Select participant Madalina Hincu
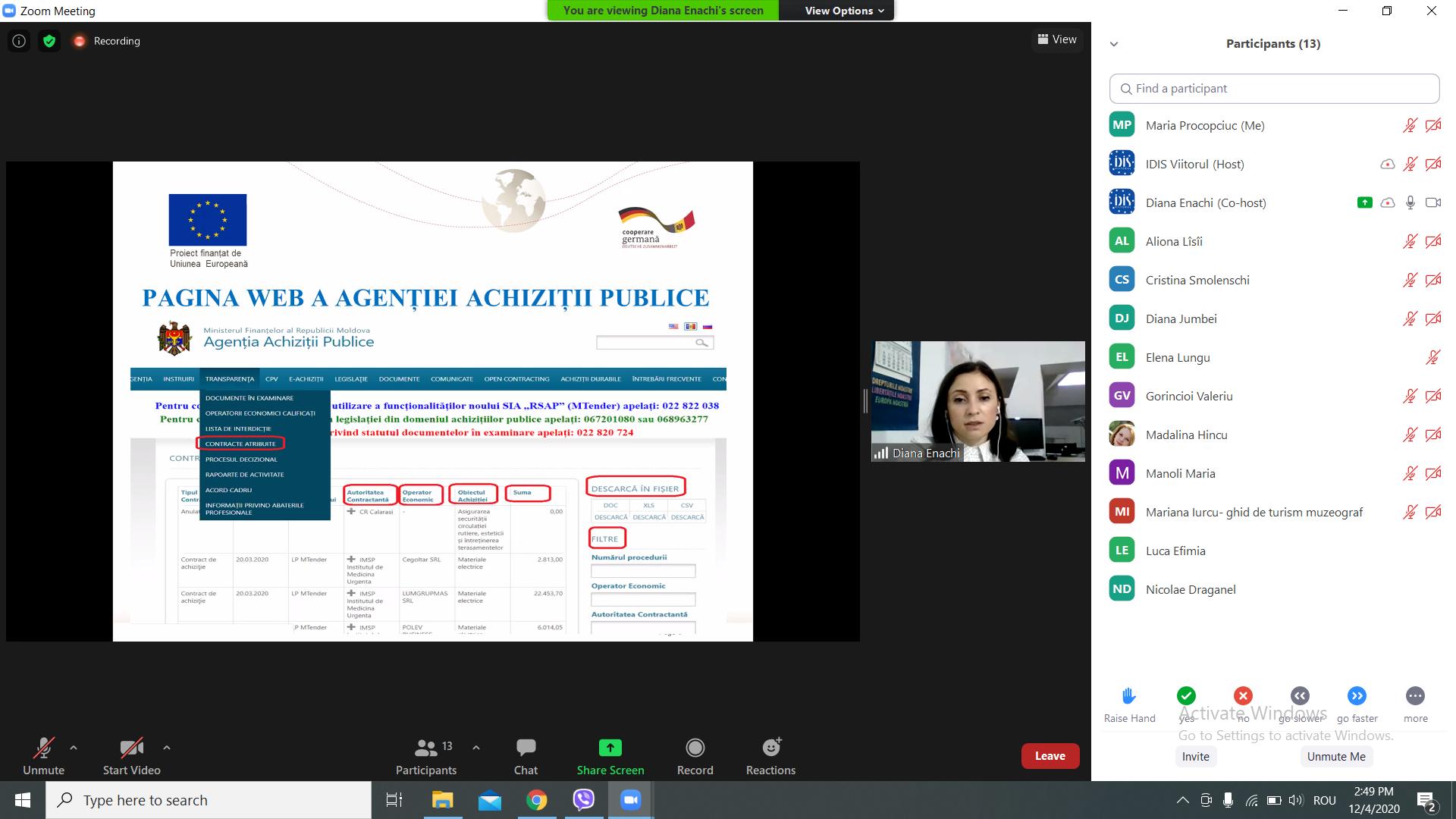 tap(1274, 435)
